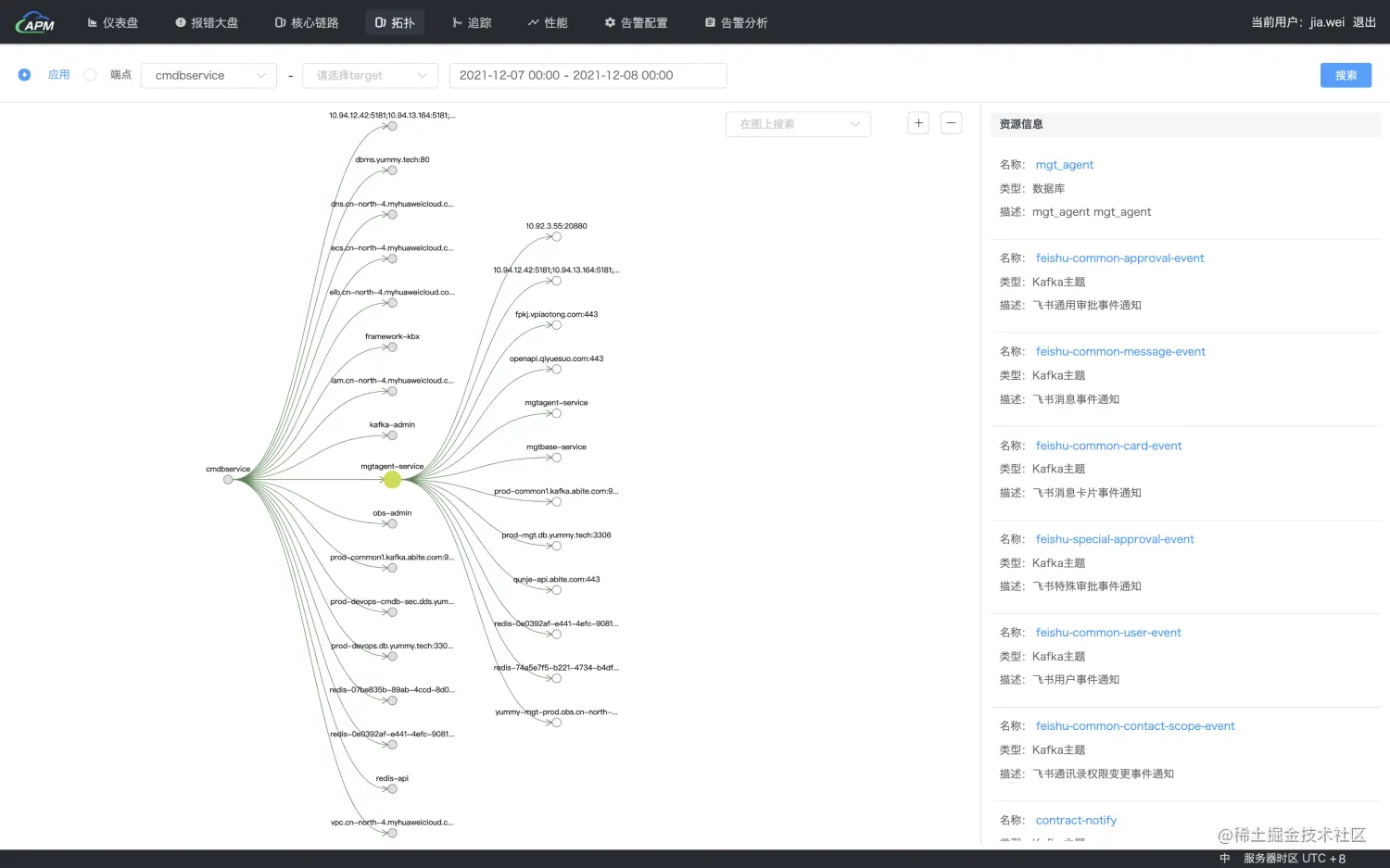Click the prod-devops-cmdb-sec.dds.yum node
This screenshot has height=868, width=1390.
click(392, 612)
